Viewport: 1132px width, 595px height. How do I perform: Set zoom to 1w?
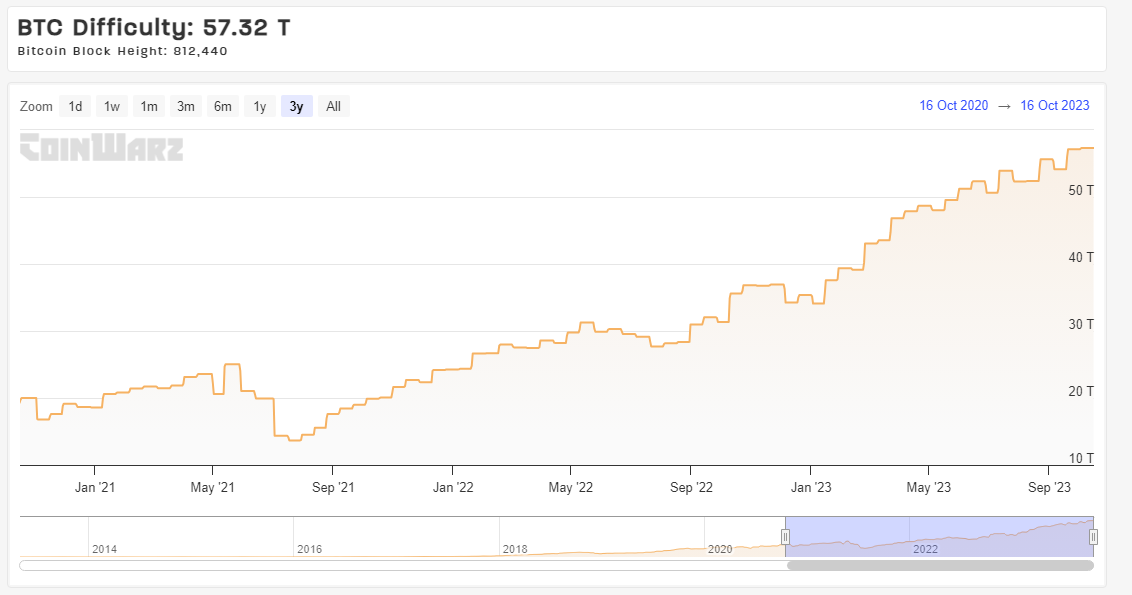[x=112, y=106]
